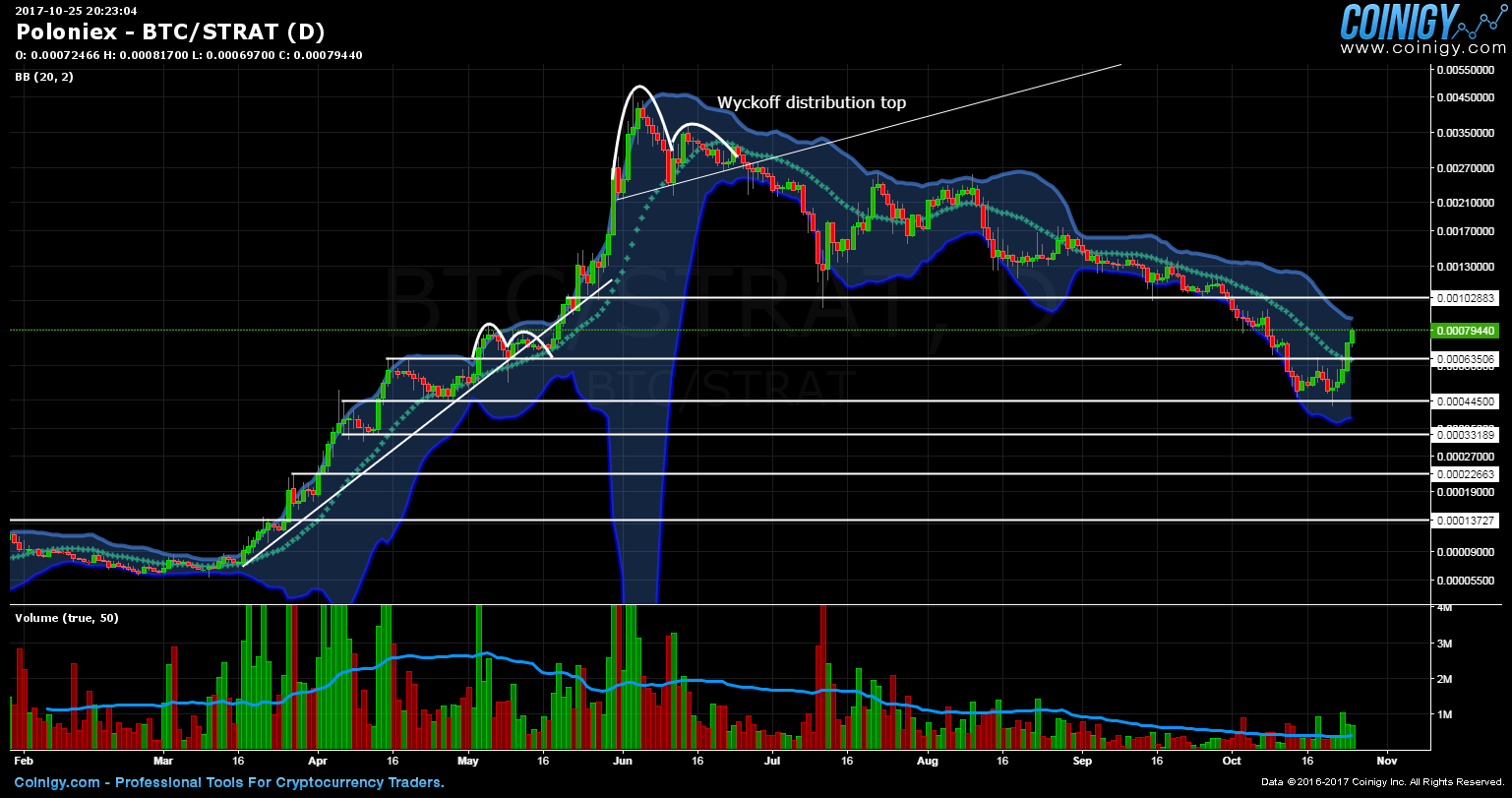1512x798 pixels.
Task: Click the 0.00270000 price axis value
Action: click(1466, 168)
